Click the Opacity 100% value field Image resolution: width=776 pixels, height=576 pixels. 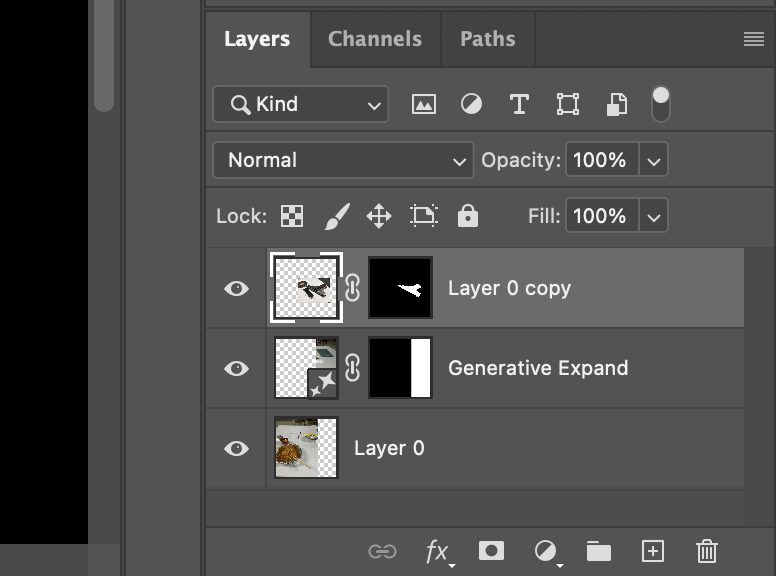[602, 160]
